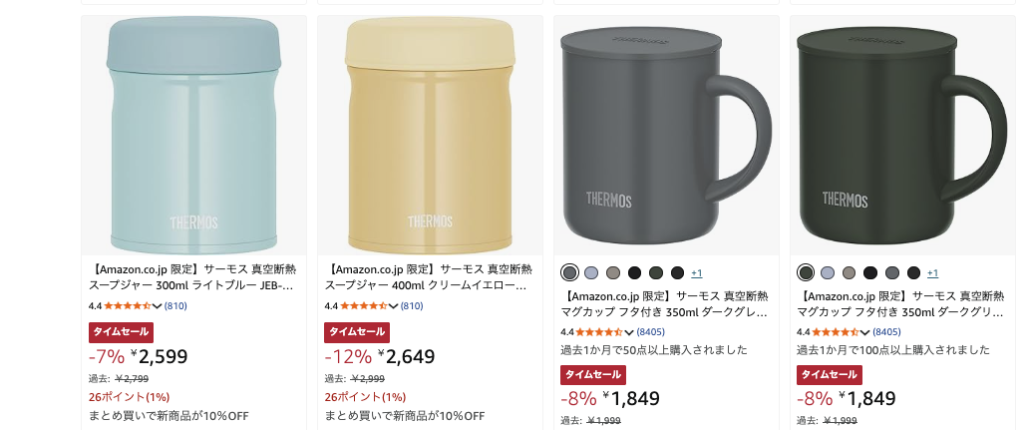
Task: Expand rating chevron on dark green mug
Action: click(x=865, y=332)
